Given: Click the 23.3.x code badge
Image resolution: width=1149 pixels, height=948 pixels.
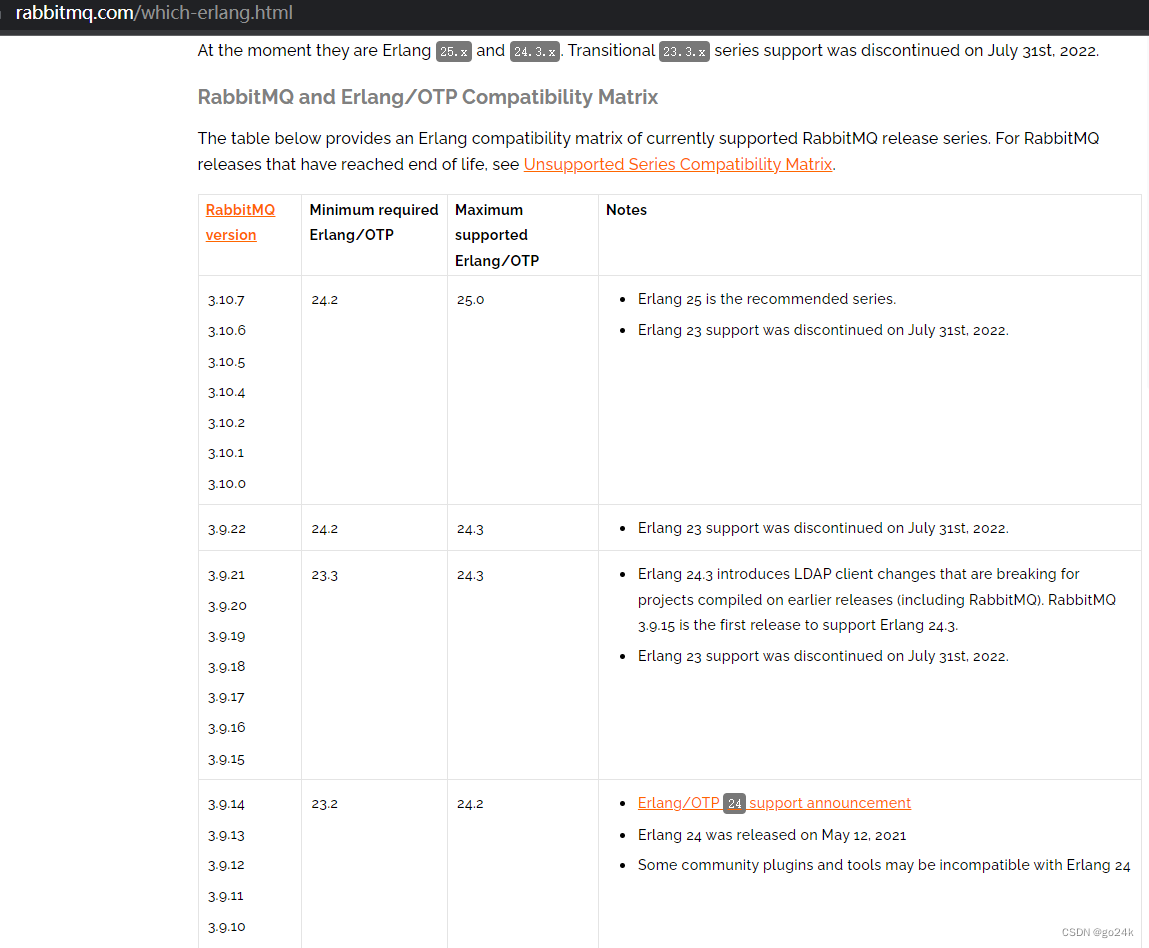Looking at the screenshot, I should point(684,51).
